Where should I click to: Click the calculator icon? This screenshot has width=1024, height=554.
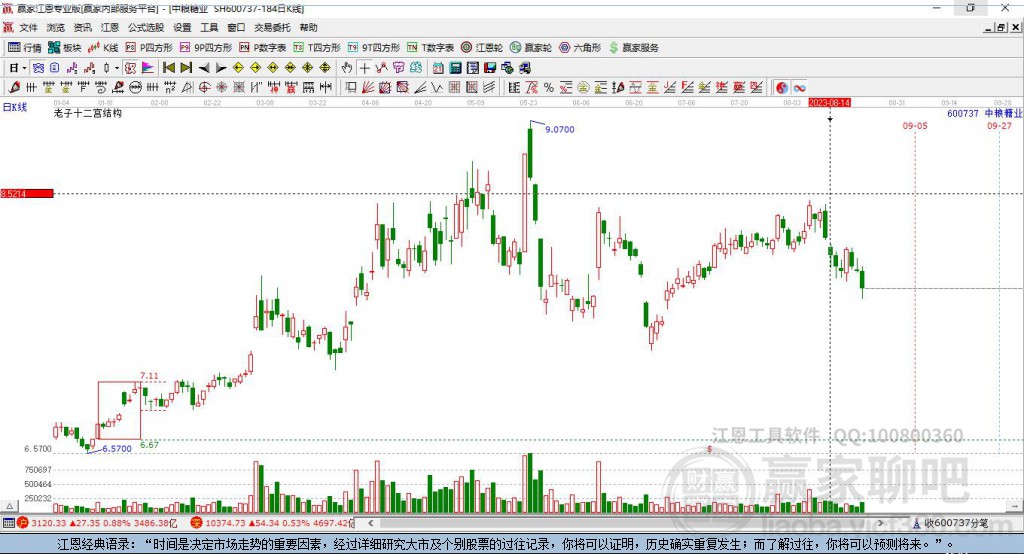point(455,68)
